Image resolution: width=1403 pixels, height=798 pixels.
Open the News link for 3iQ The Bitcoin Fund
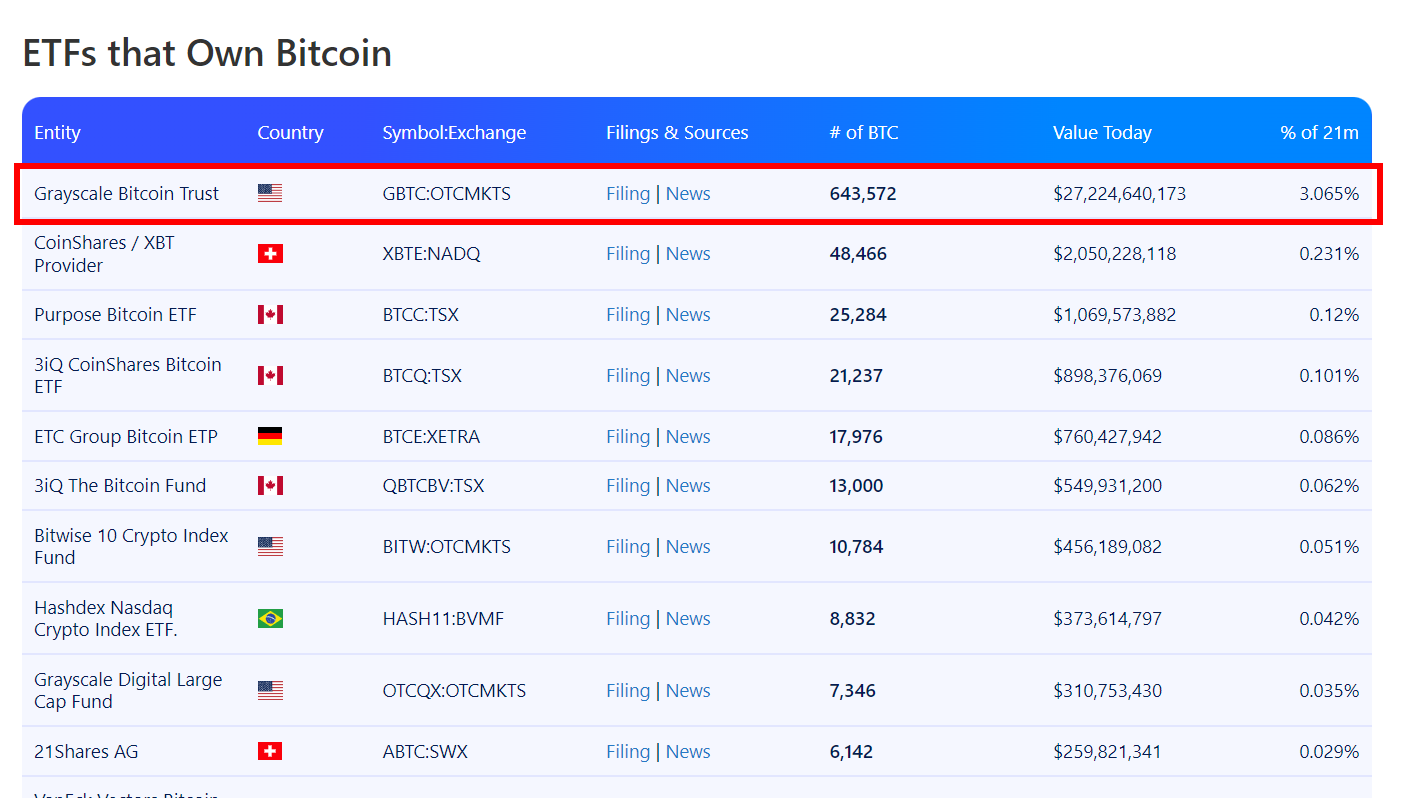[688, 486]
